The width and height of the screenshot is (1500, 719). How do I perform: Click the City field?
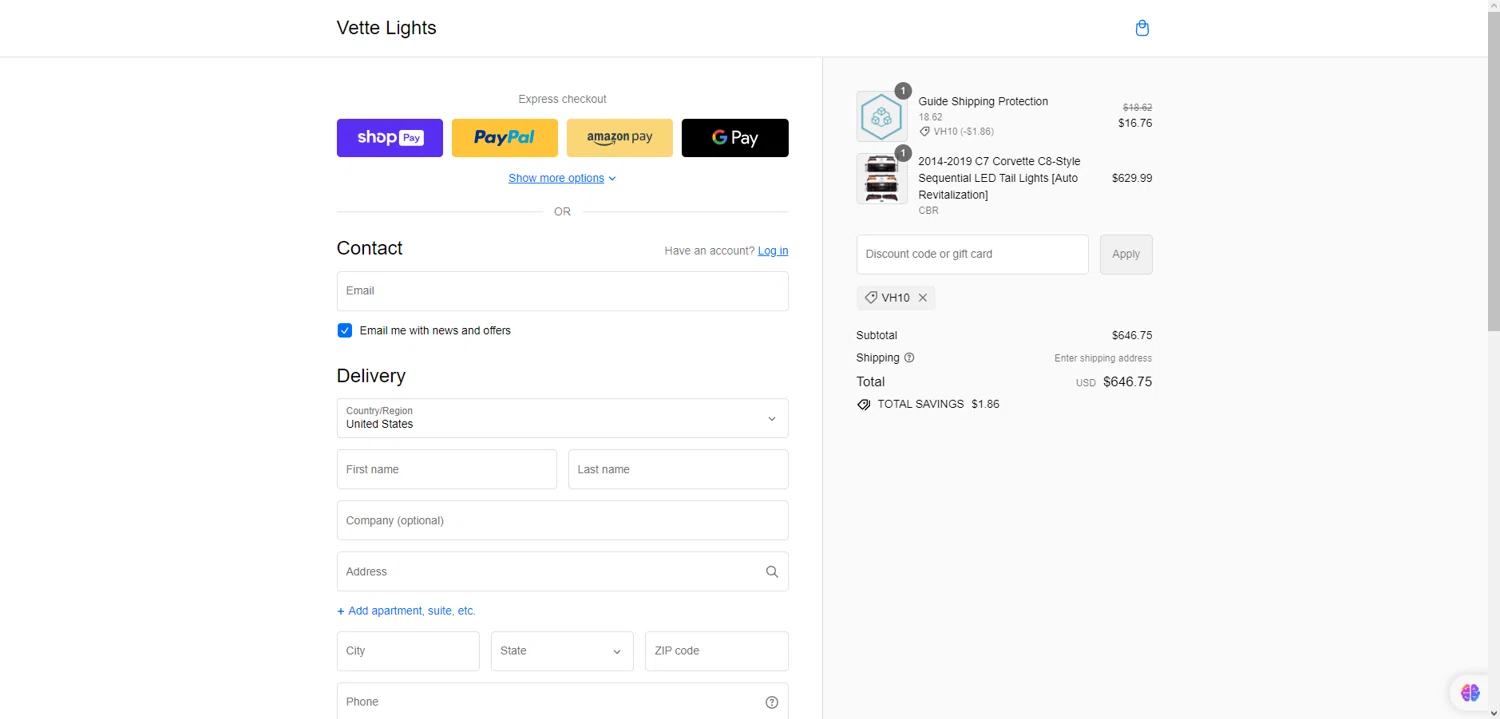(408, 651)
